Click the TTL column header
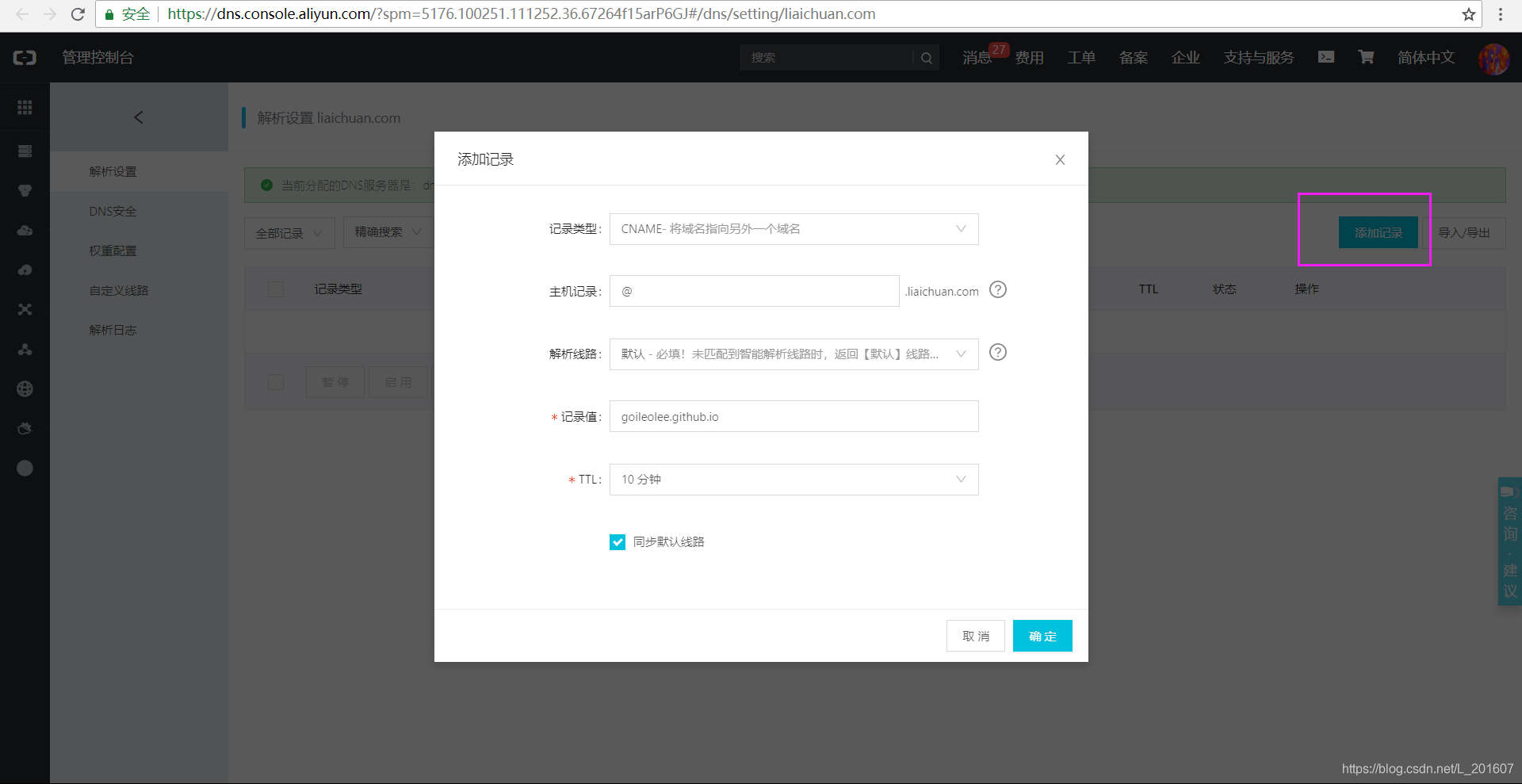This screenshot has height=784, width=1522. [1149, 289]
